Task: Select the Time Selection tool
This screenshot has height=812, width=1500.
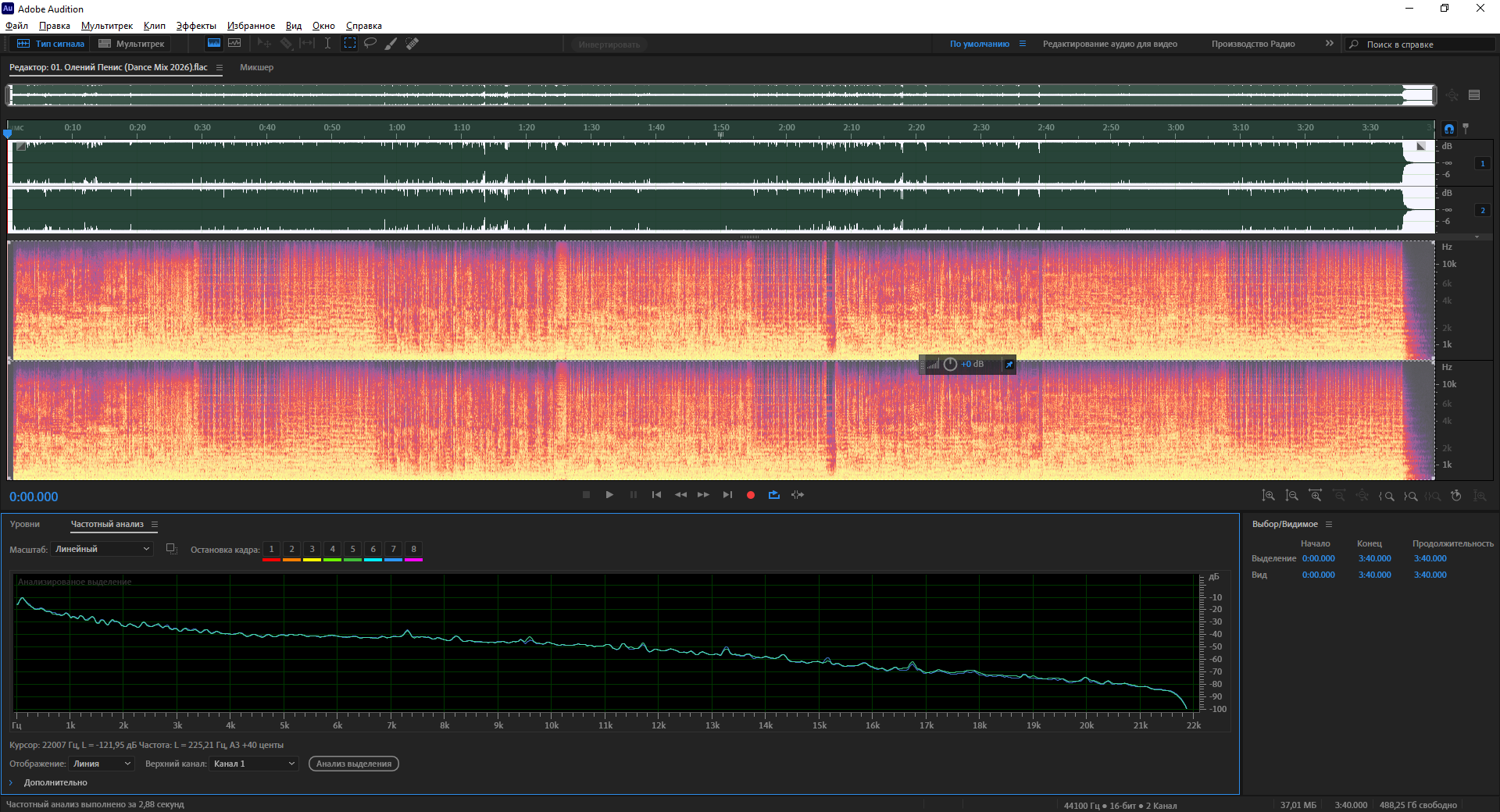Action: pos(327,44)
